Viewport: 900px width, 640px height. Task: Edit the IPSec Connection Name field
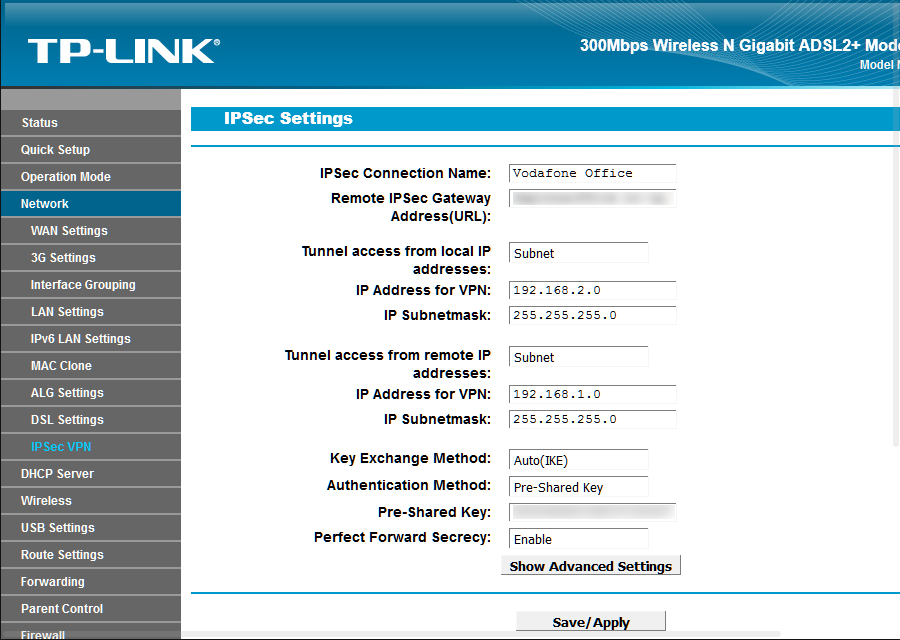pyautogui.click(x=592, y=173)
